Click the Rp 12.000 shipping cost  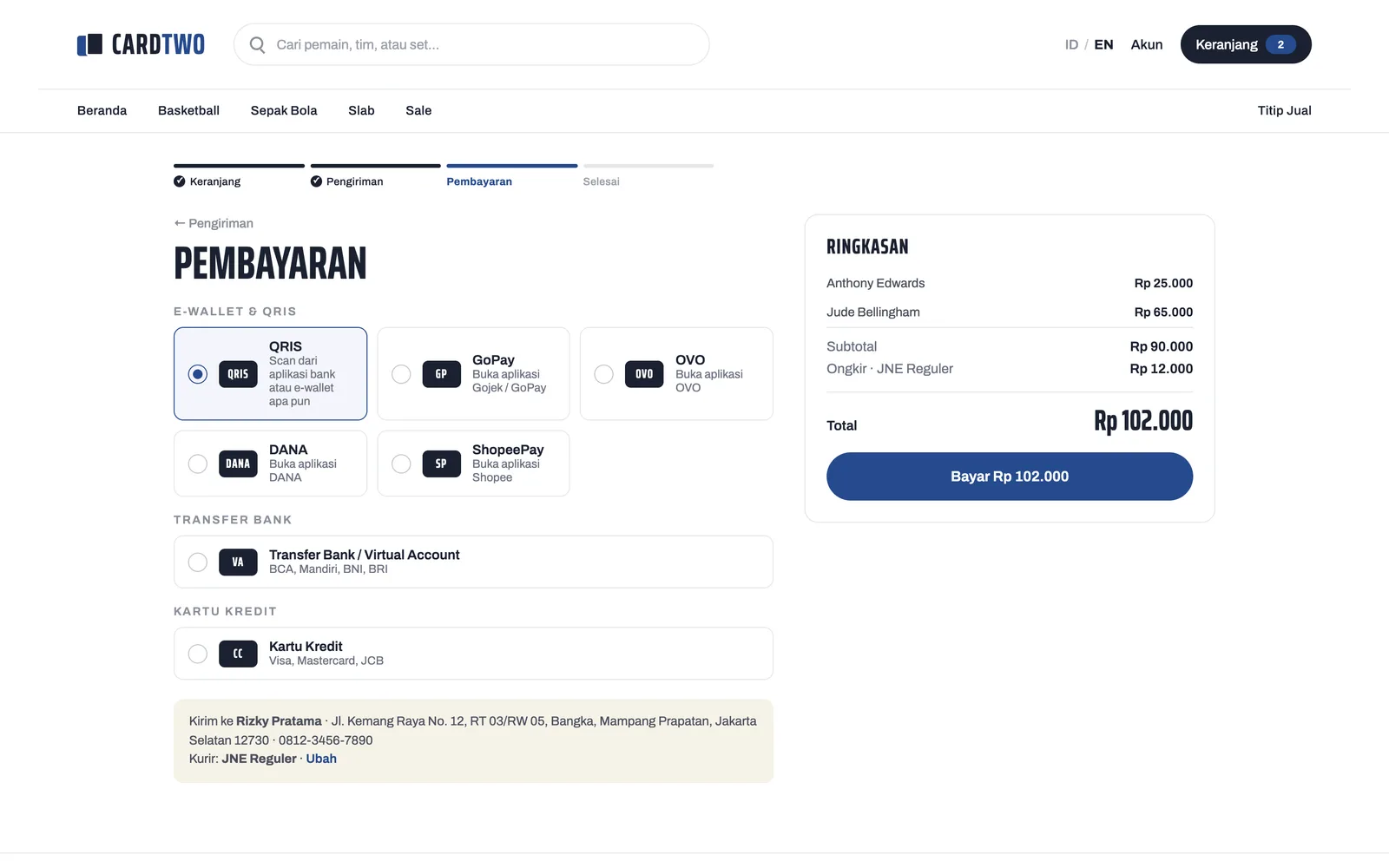coord(1161,369)
